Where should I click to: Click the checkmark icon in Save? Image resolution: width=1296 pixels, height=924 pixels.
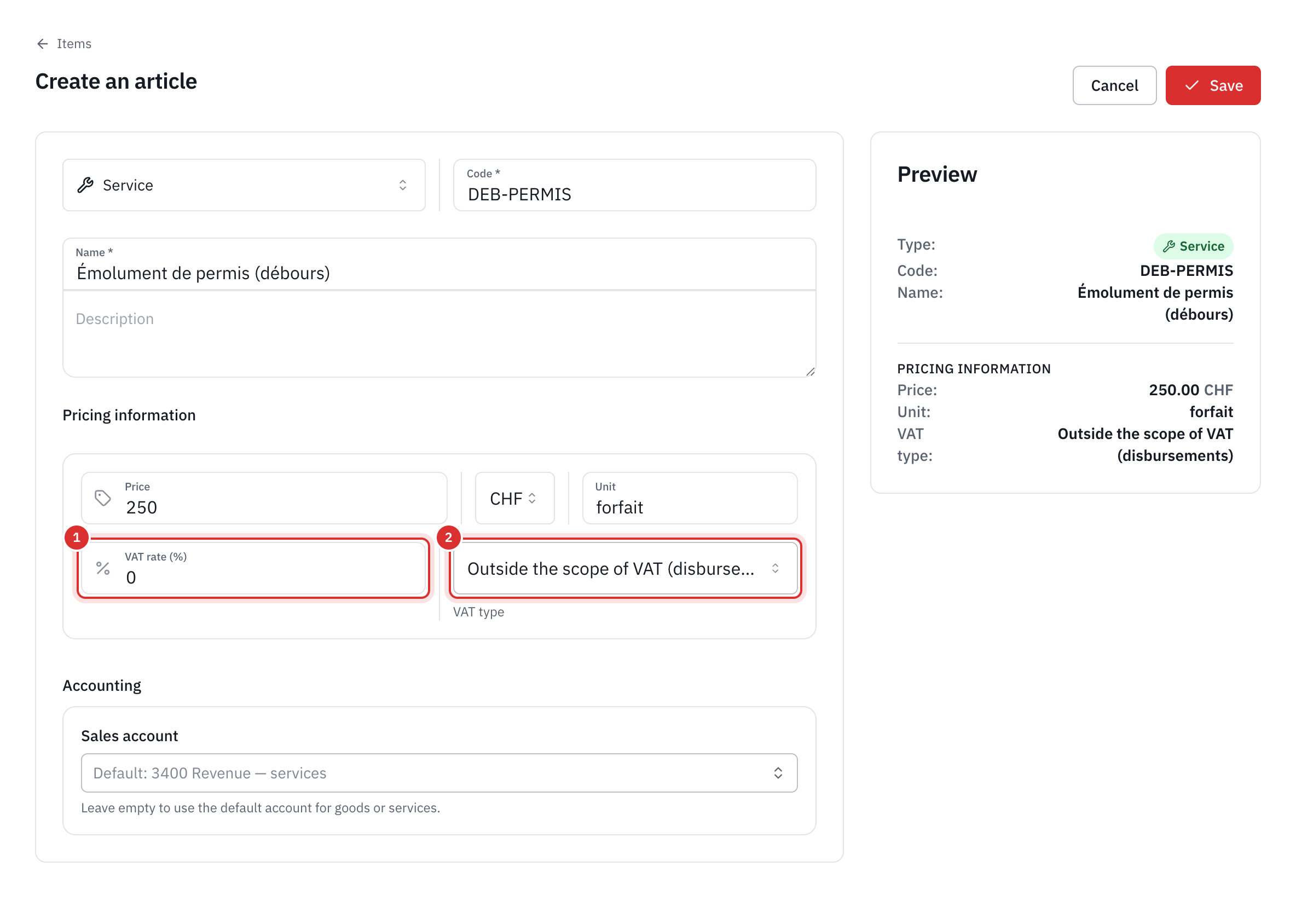[1191, 85]
